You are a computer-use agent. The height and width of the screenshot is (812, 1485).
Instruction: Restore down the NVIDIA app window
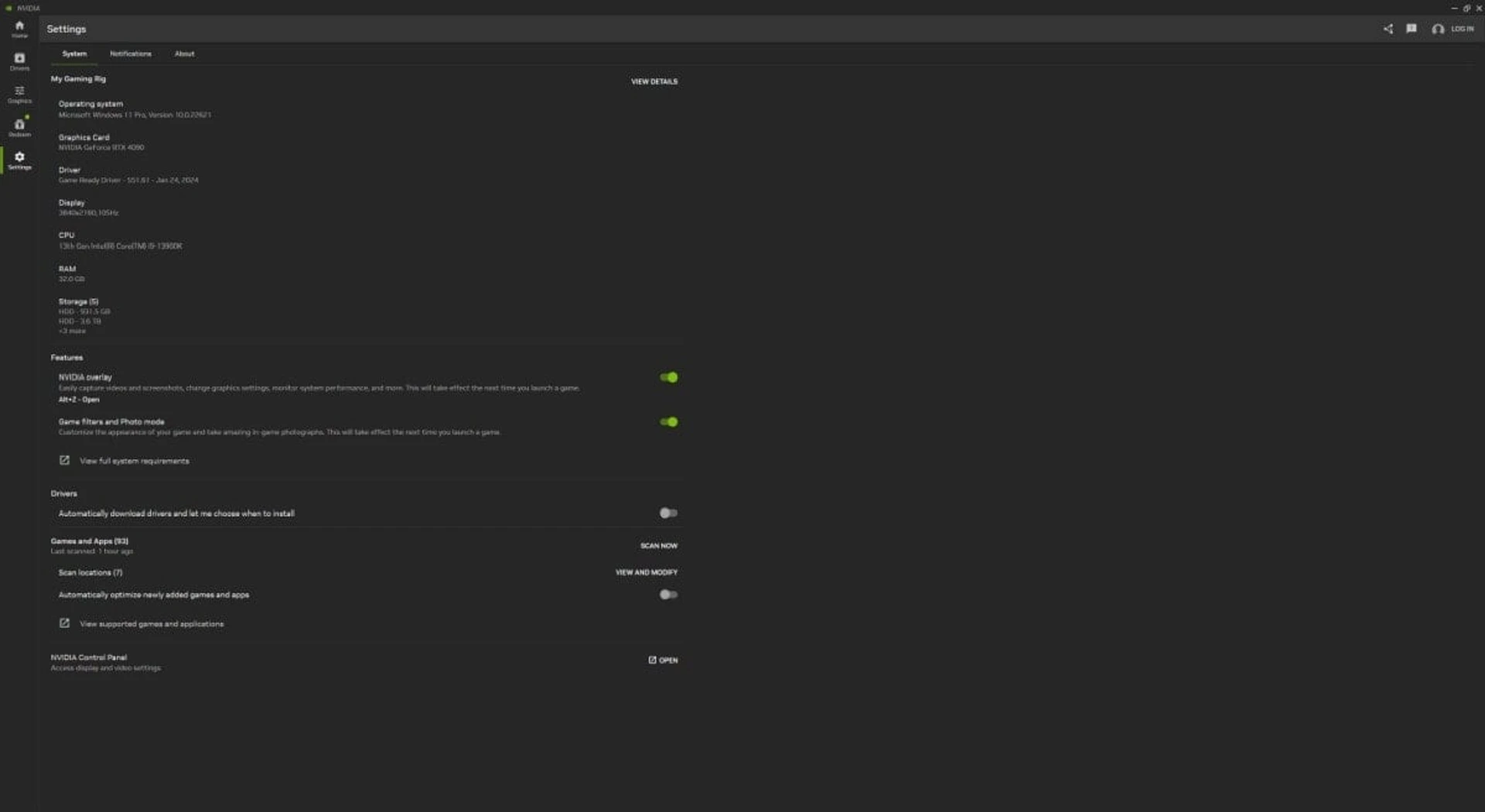pyautogui.click(x=1466, y=8)
